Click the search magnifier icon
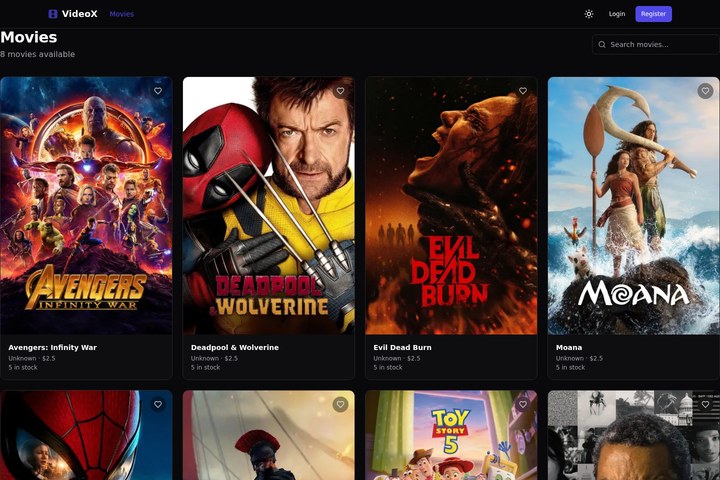The image size is (720, 480). 602,45
